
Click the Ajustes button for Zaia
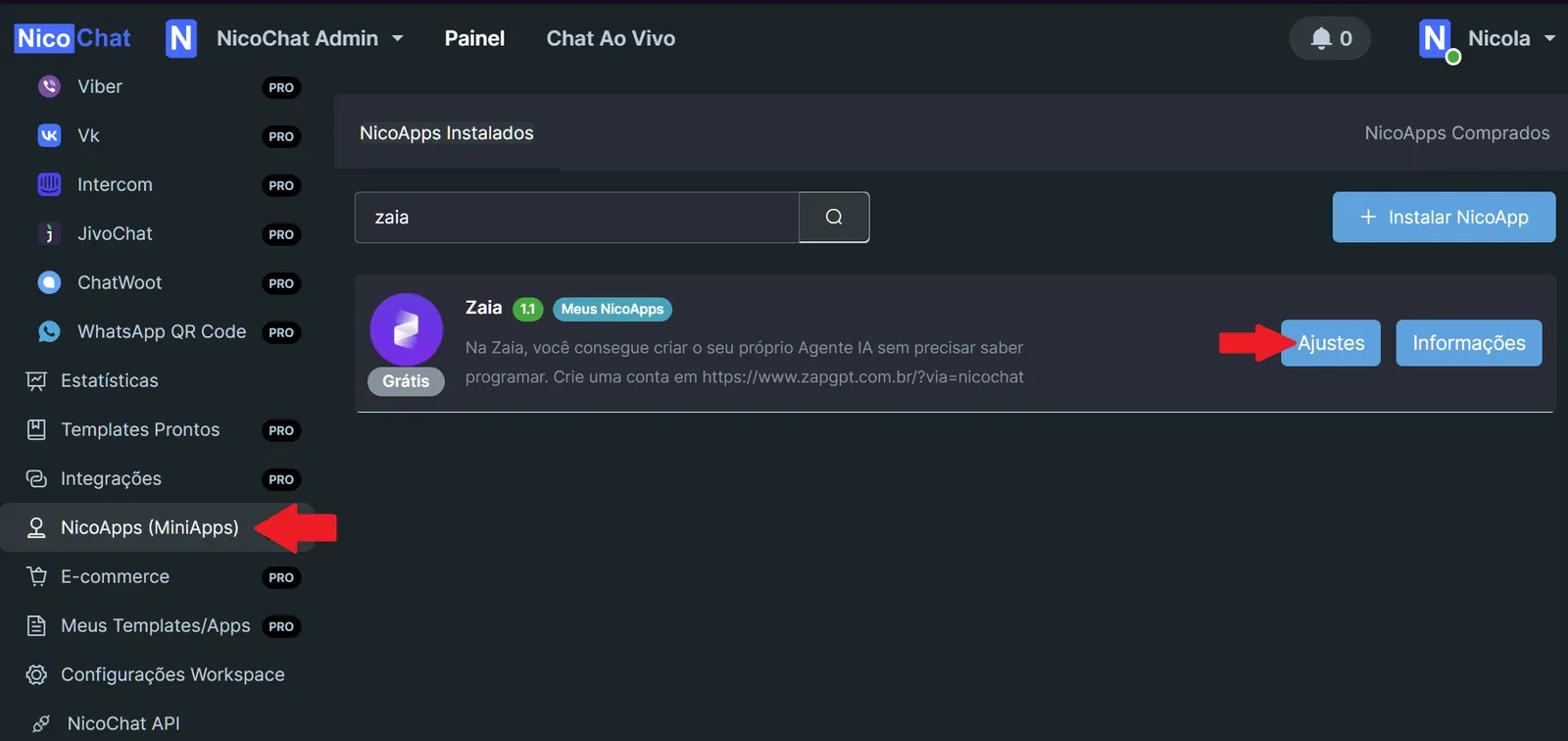(1331, 343)
